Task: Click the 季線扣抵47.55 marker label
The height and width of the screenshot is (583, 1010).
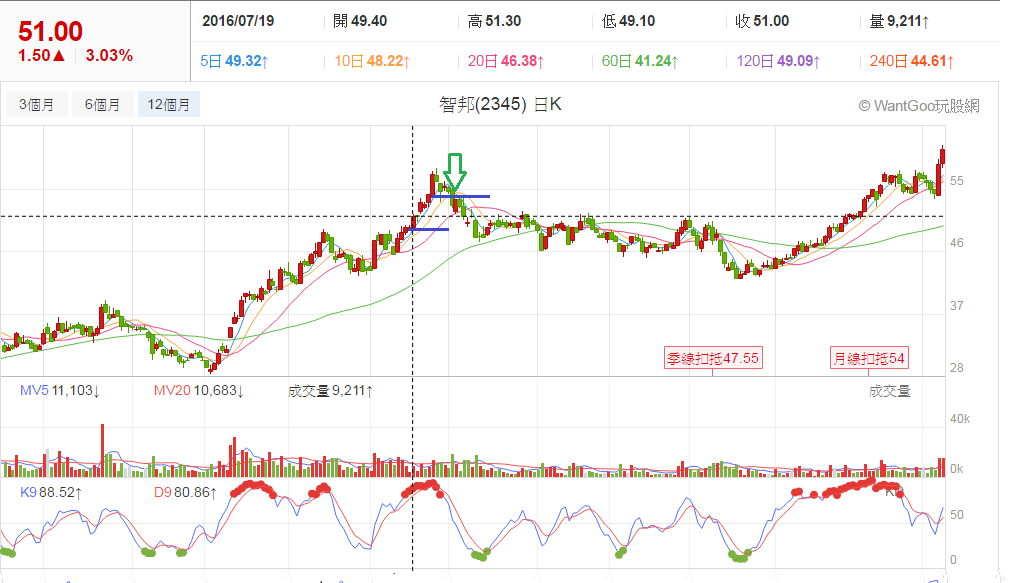Action: click(x=713, y=358)
